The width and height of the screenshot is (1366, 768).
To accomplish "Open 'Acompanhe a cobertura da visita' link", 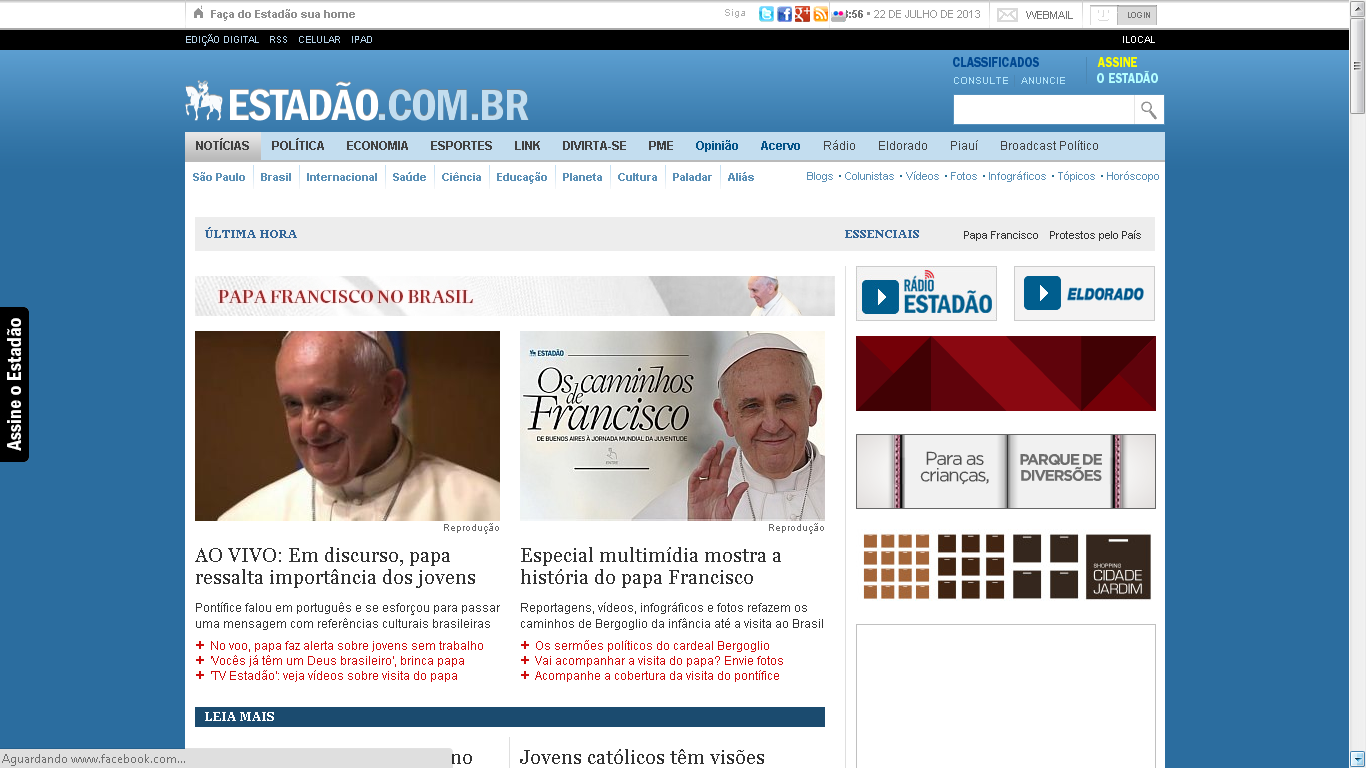I will point(657,676).
